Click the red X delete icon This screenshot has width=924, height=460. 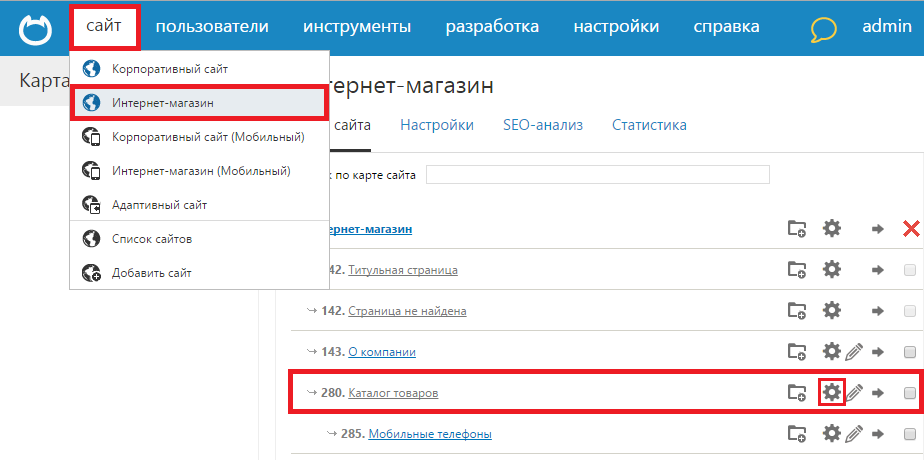click(x=910, y=229)
